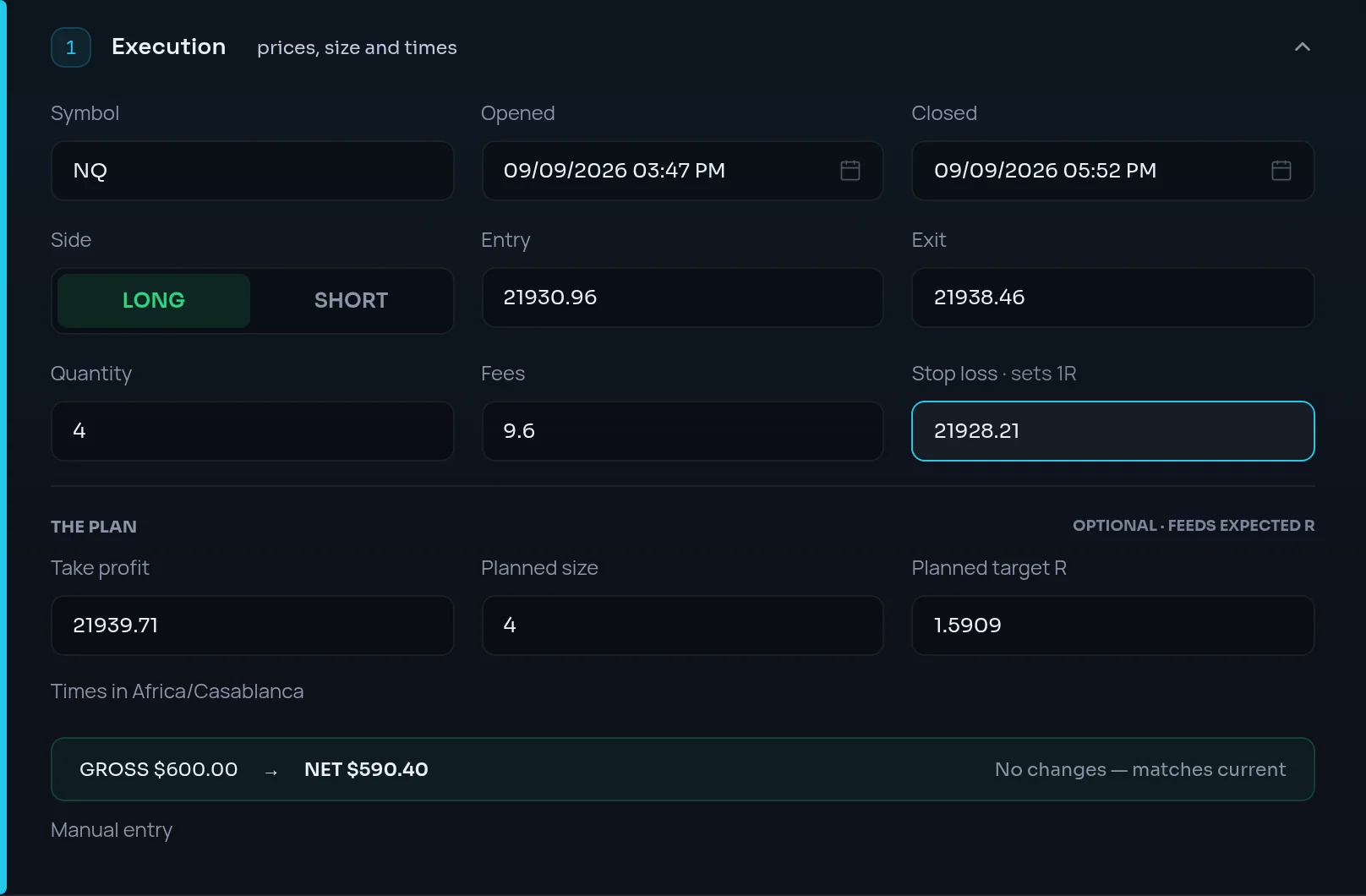The image size is (1366, 896).
Task: Open the calendar picker for Opened date
Action: pos(850,171)
